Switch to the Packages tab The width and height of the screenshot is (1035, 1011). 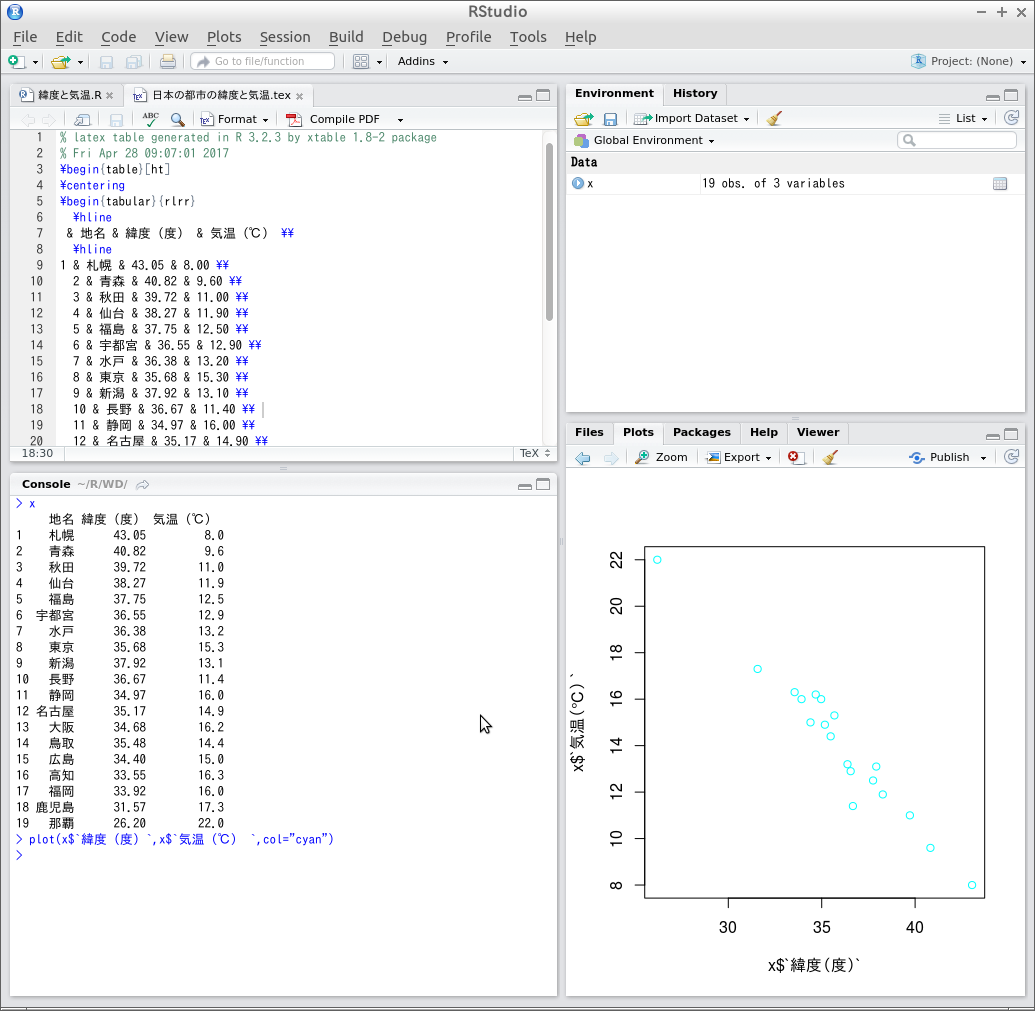click(702, 432)
